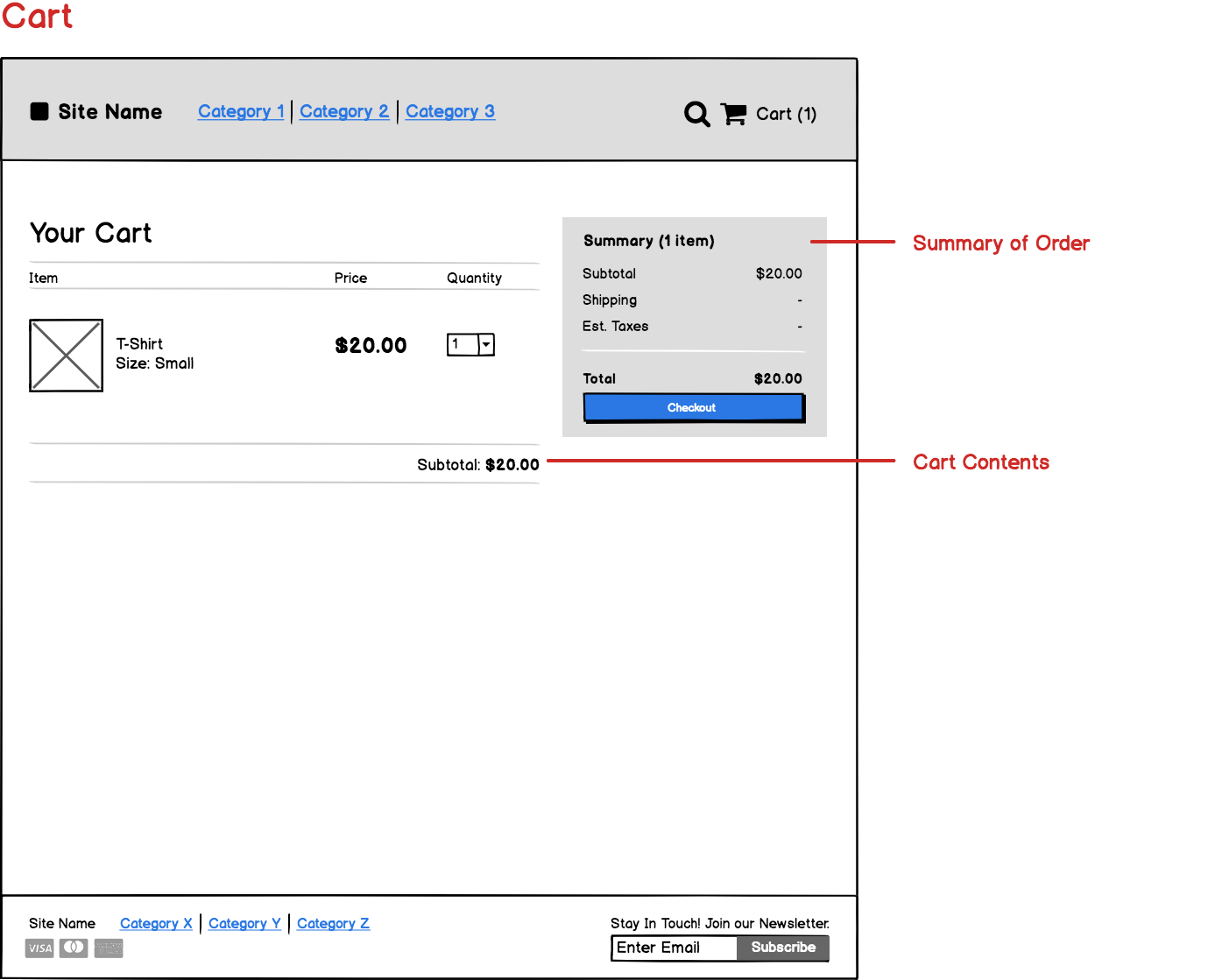Click the Mastercard payment icon
This screenshot has height=980, width=1215.
click(74, 948)
